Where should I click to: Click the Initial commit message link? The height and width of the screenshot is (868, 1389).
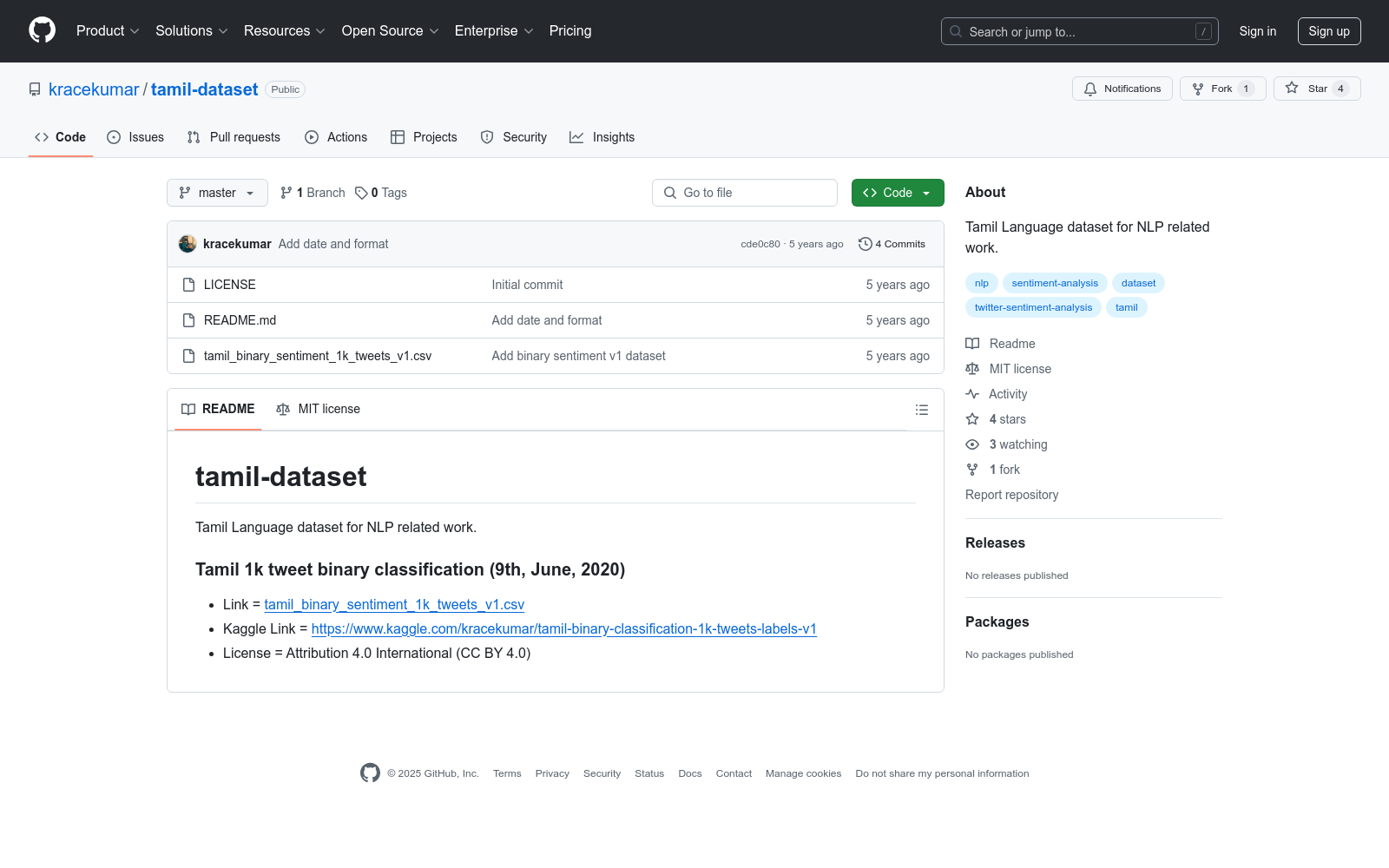[528, 285]
